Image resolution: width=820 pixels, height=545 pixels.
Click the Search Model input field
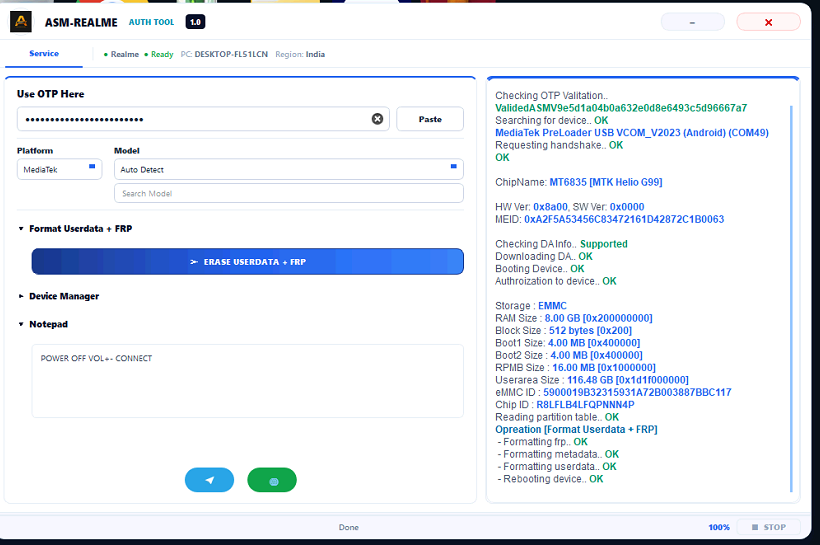click(x=289, y=193)
